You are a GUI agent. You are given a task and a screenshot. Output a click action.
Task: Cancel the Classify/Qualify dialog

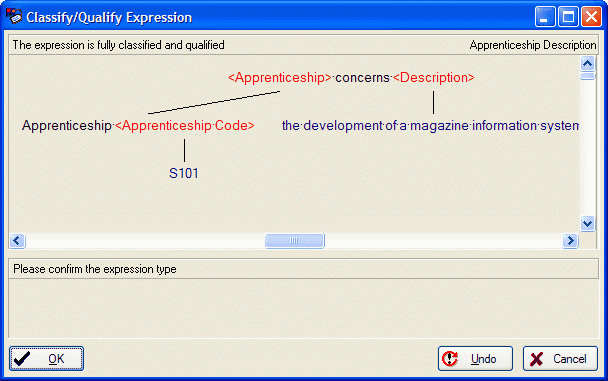(x=560, y=359)
